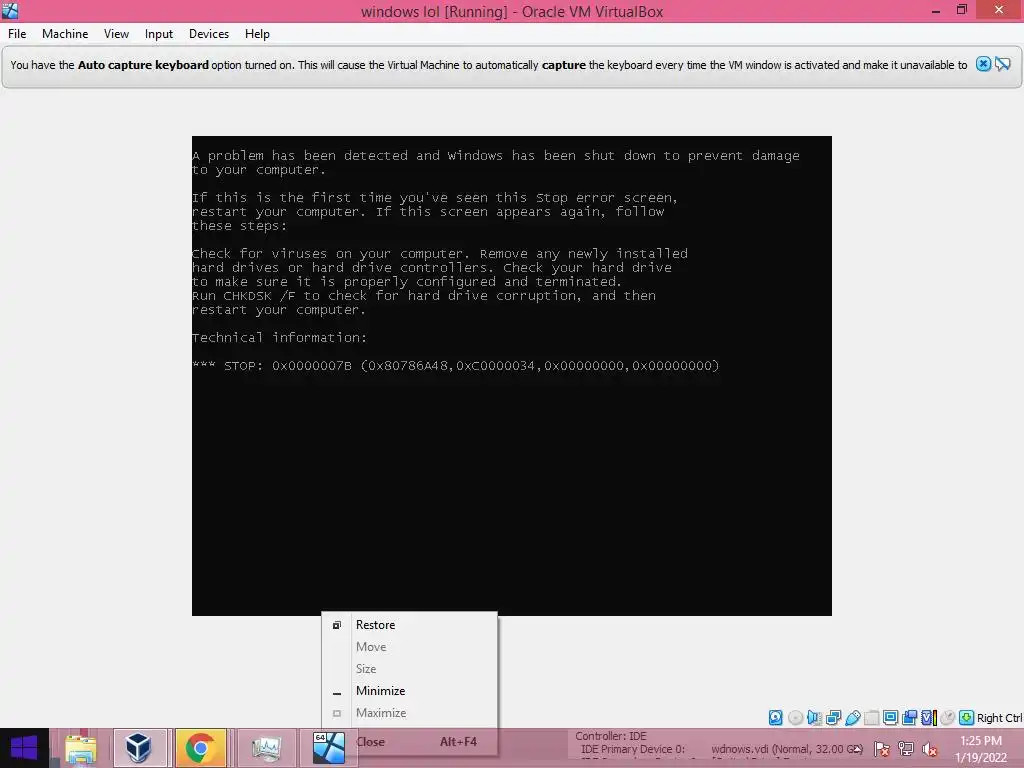Click the optical disc drive status icon
1024x768 pixels.
pos(795,718)
